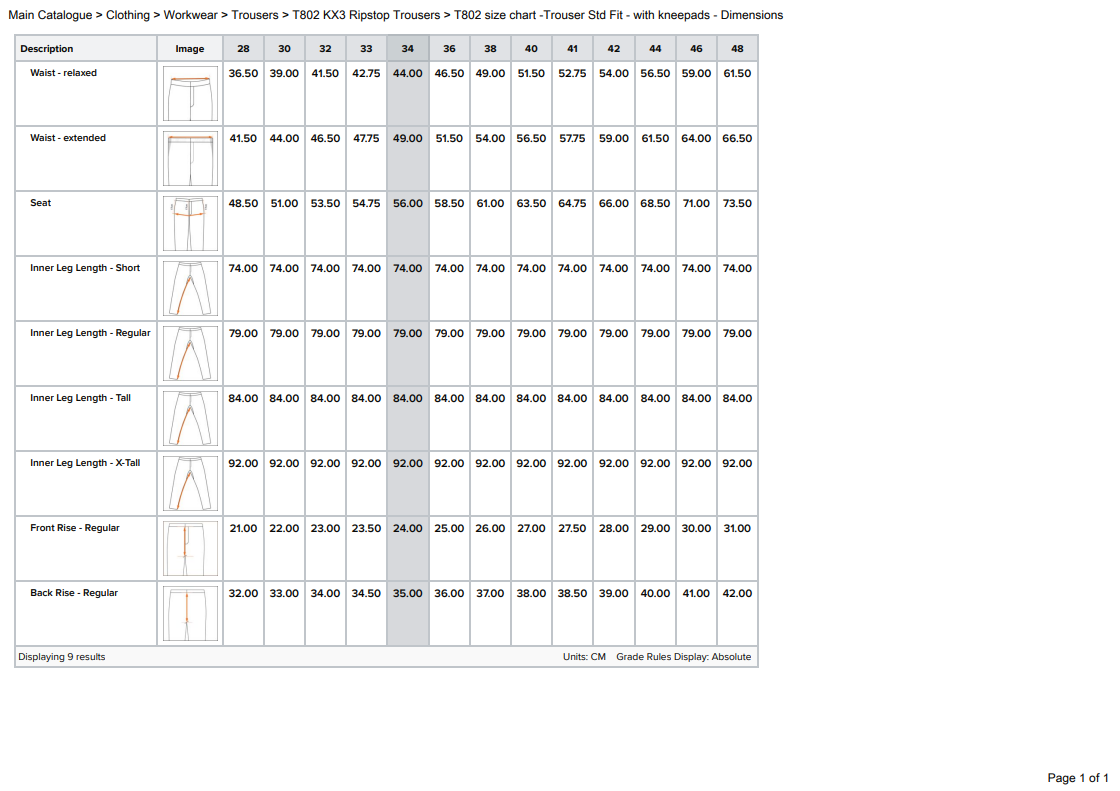
Task: Open Inner Leg Length - Regular image
Action: tap(190, 353)
